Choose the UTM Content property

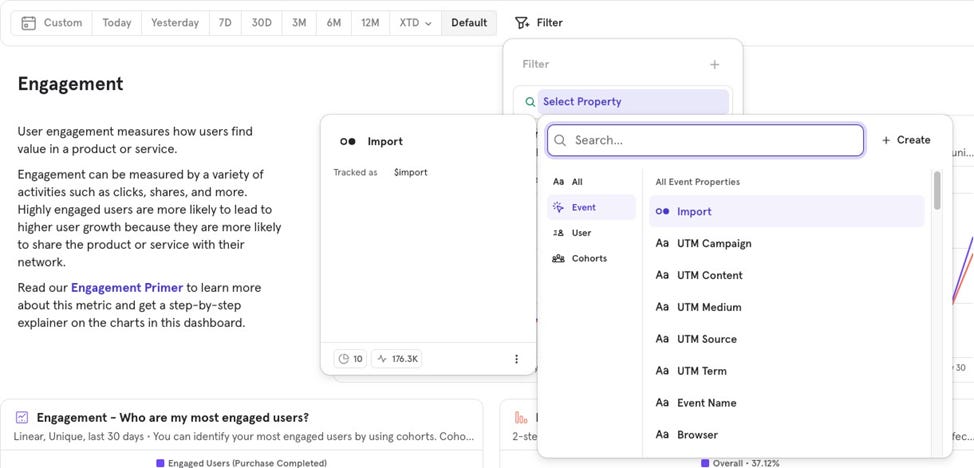coord(786,275)
